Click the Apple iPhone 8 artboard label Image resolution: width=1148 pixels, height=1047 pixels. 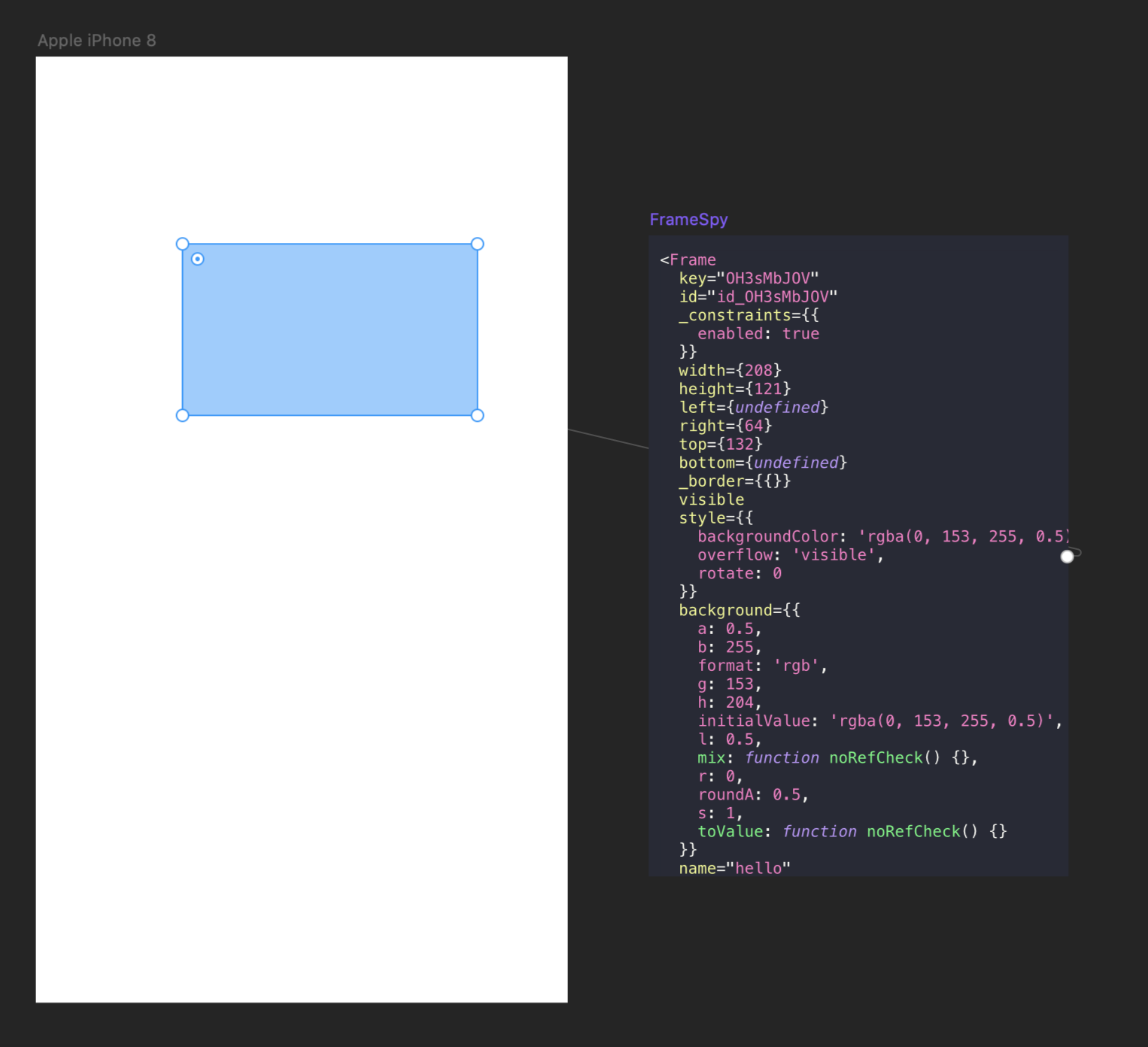(97, 41)
